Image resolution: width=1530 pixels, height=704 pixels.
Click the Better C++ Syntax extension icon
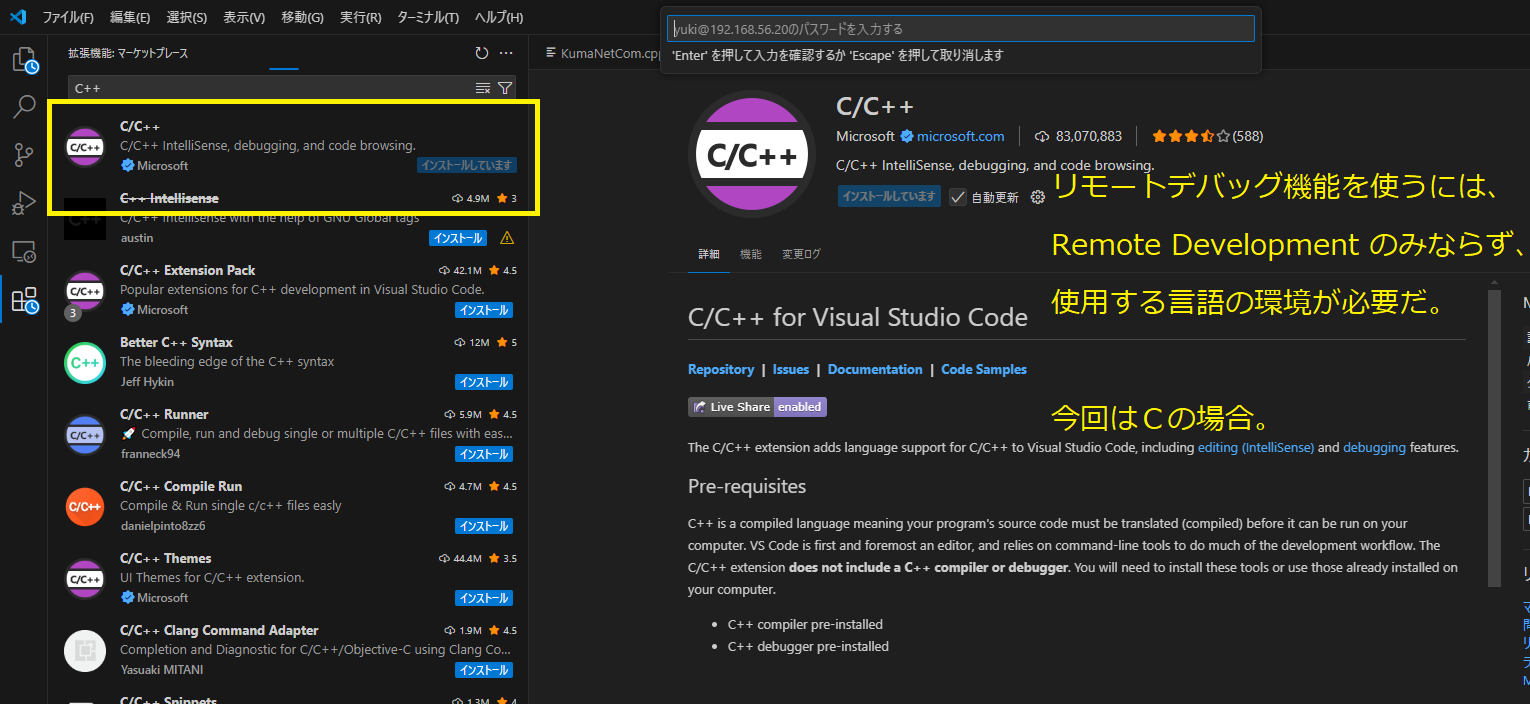(85, 362)
